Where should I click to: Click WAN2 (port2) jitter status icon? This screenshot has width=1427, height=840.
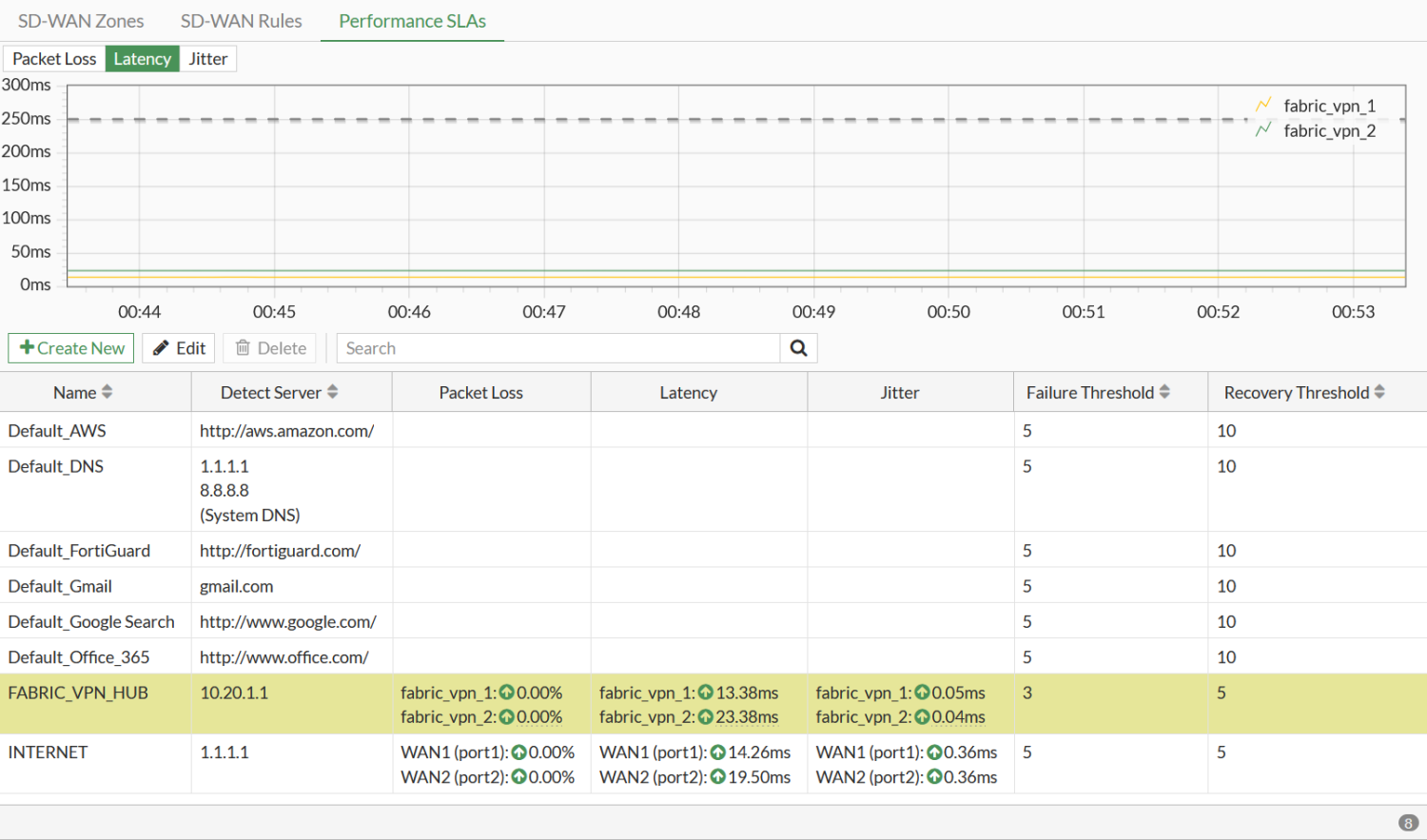(934, 777)
